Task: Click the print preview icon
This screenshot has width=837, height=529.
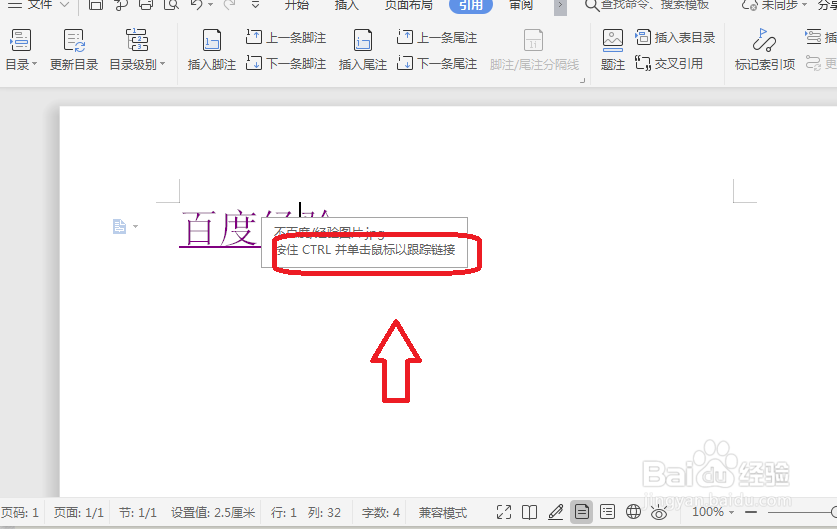Action: [x=171, y=5]
